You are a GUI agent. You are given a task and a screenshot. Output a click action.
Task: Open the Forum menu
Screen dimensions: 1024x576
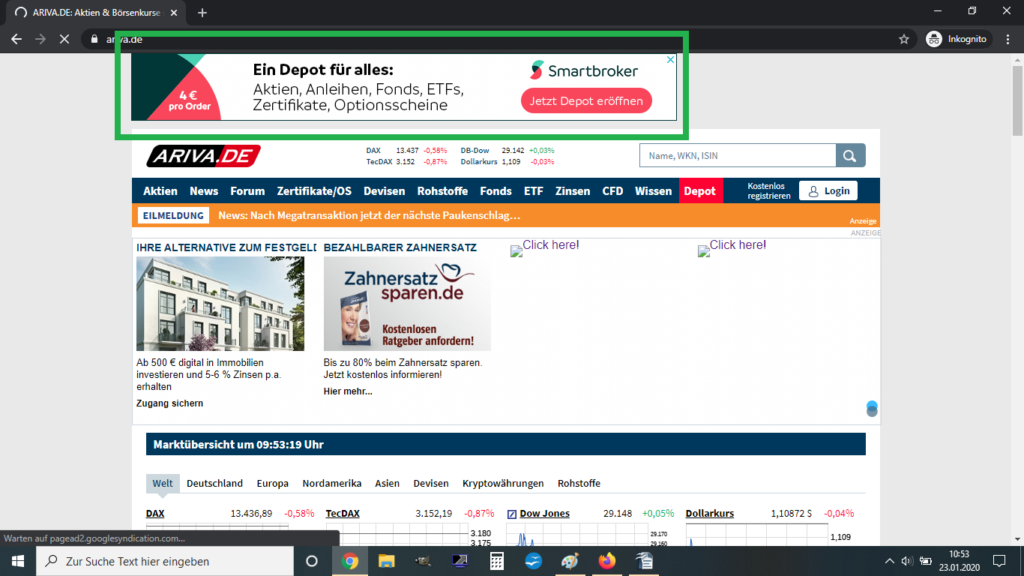[x=248, y=191]
